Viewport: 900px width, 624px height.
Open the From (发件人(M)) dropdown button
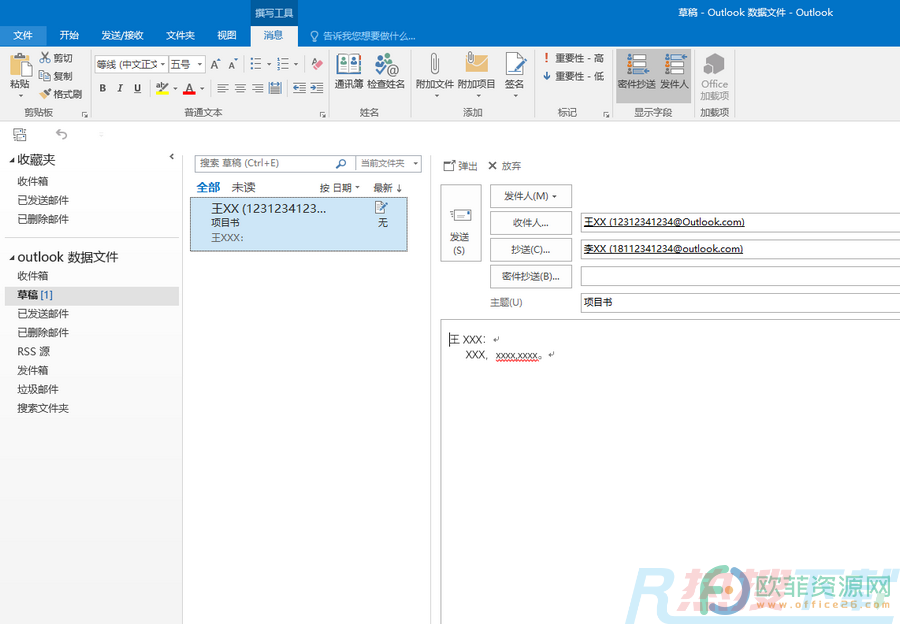530,196
